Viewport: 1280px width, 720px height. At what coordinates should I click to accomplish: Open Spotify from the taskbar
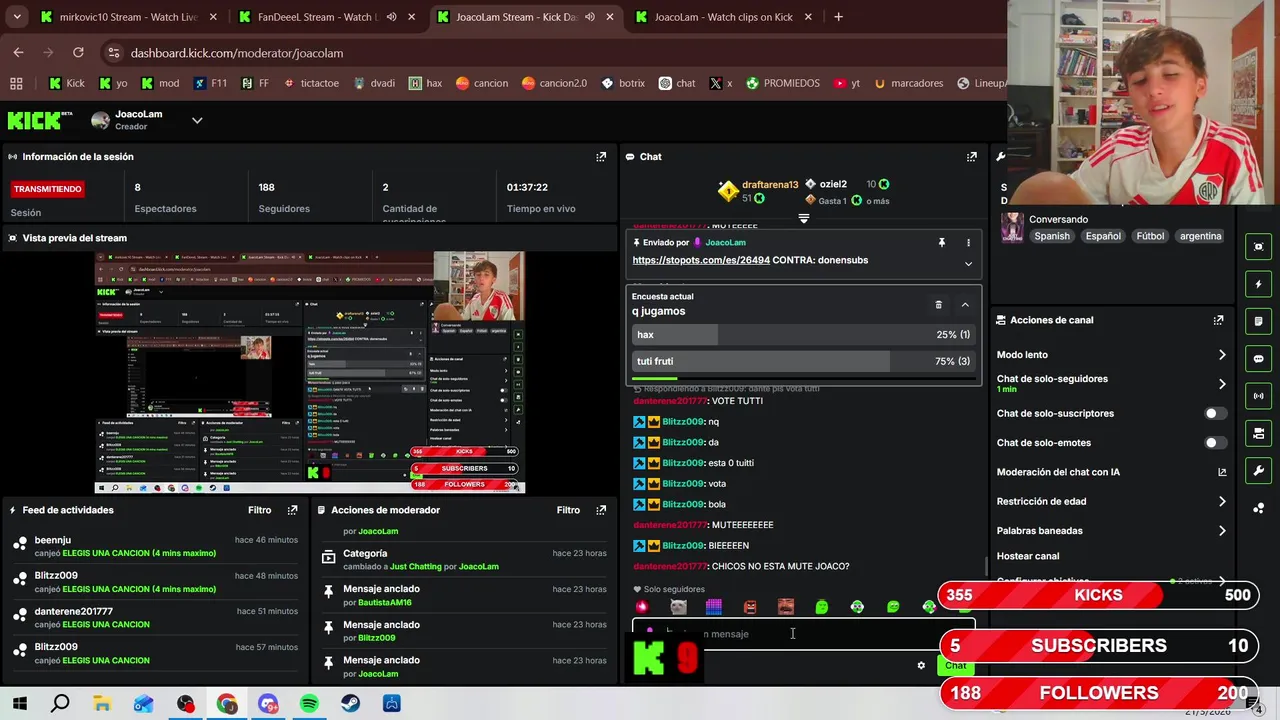(309, 704)
